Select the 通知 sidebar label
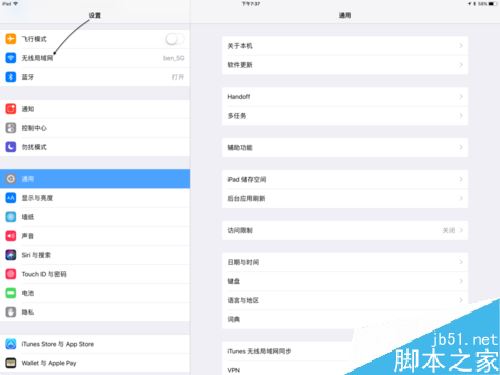The width and height of the screenshot is (500, 375). click(28, 109)
